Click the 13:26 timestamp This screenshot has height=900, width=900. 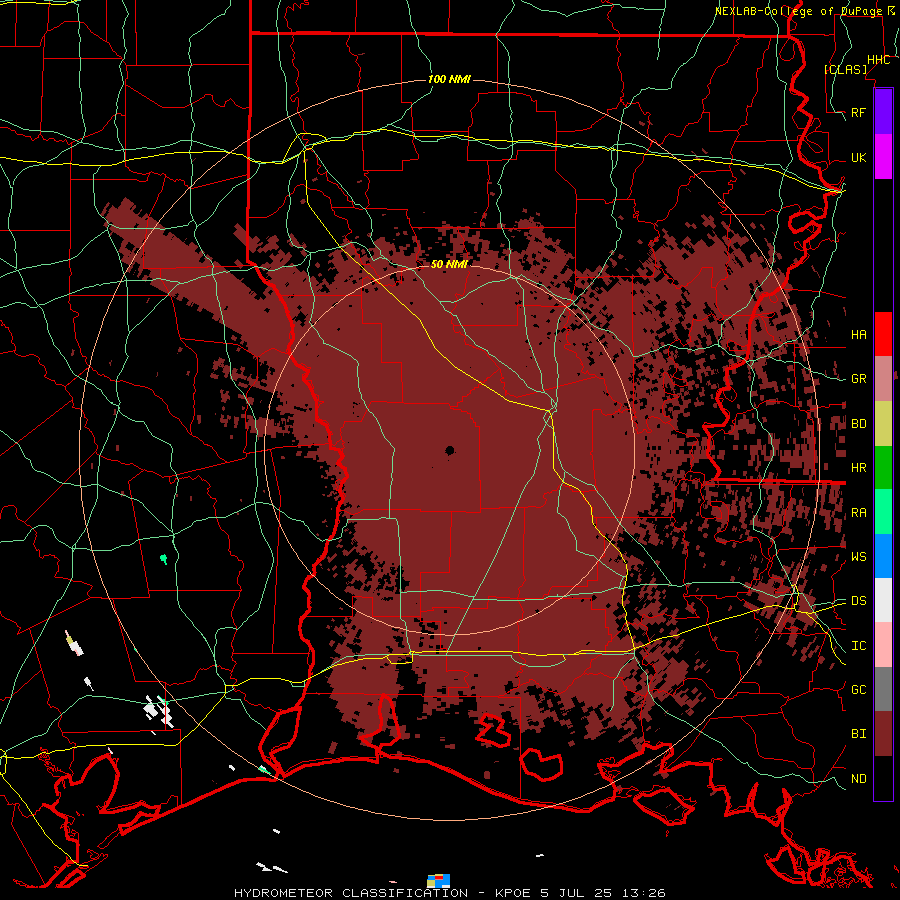pos(643,893)
